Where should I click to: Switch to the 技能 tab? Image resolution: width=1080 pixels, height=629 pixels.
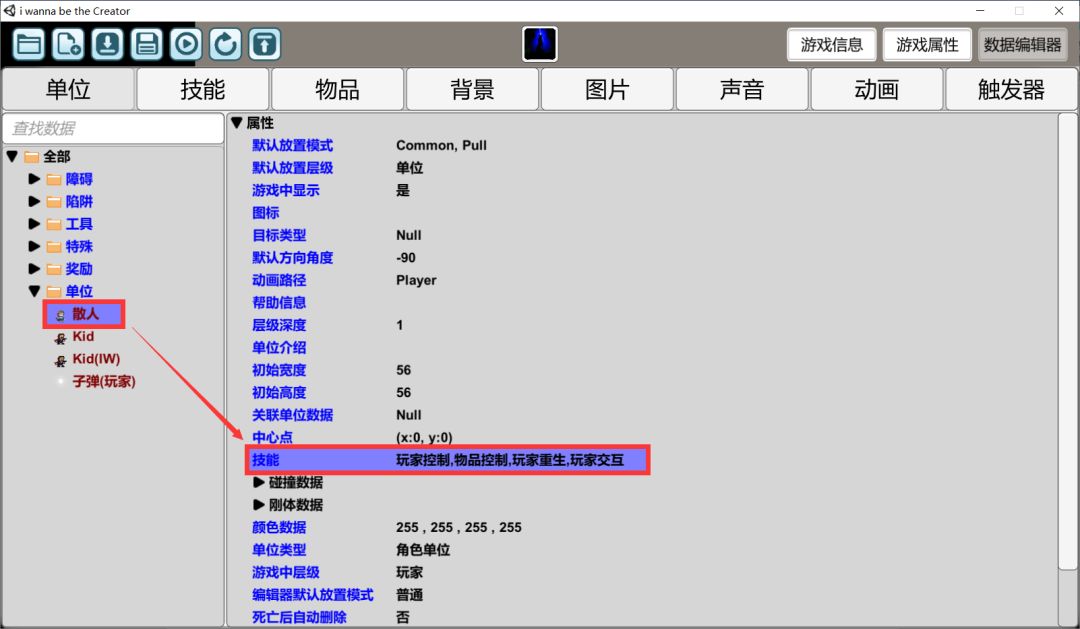point(203,89)
